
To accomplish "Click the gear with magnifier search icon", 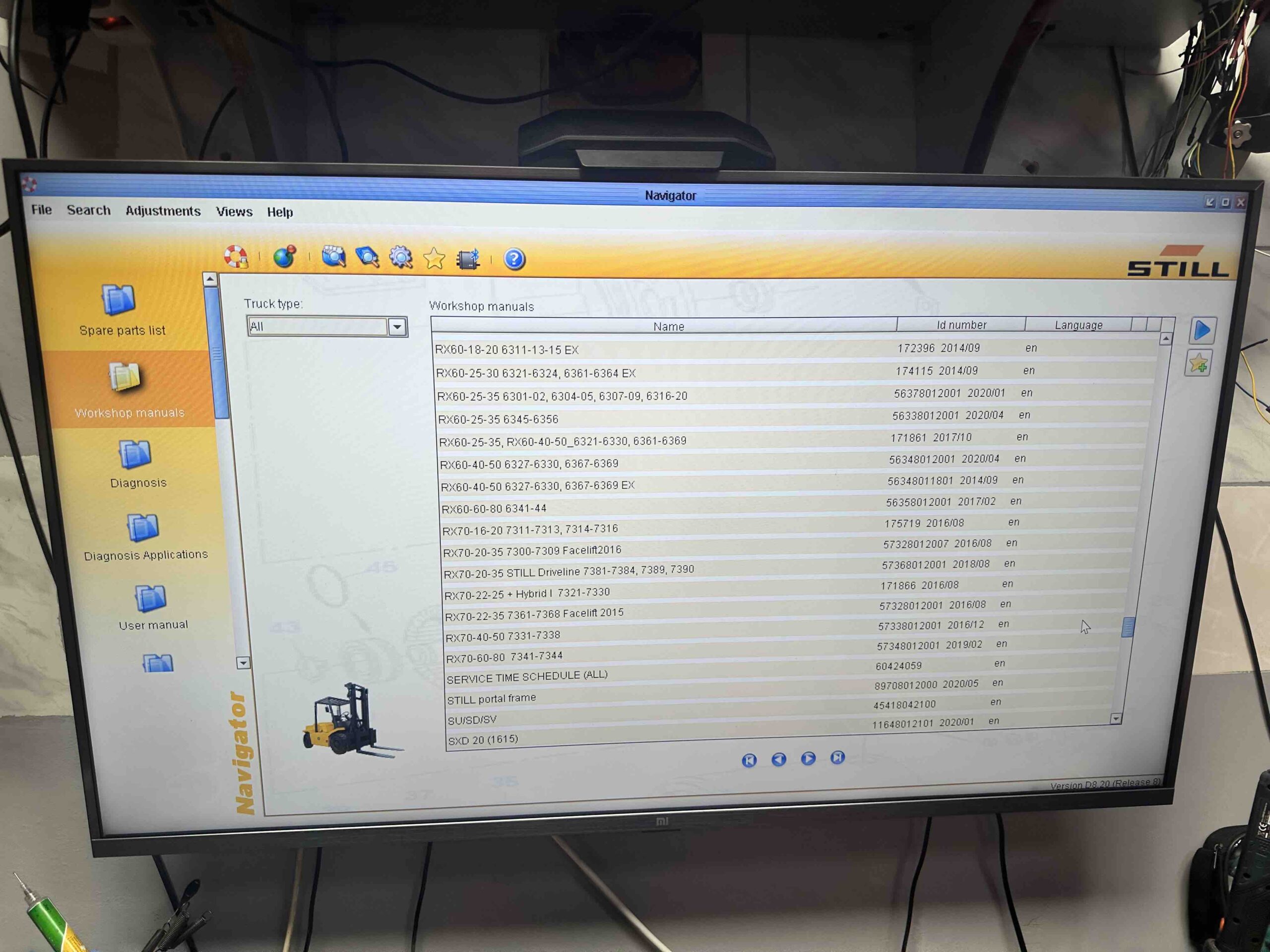I will pyautogui.click(x=401, y=257).
